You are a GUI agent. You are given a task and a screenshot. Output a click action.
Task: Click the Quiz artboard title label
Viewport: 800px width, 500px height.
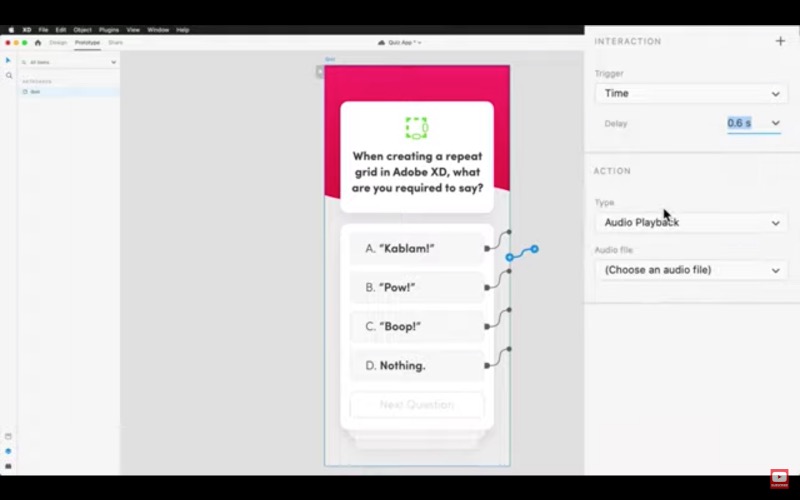pos(330,59)
